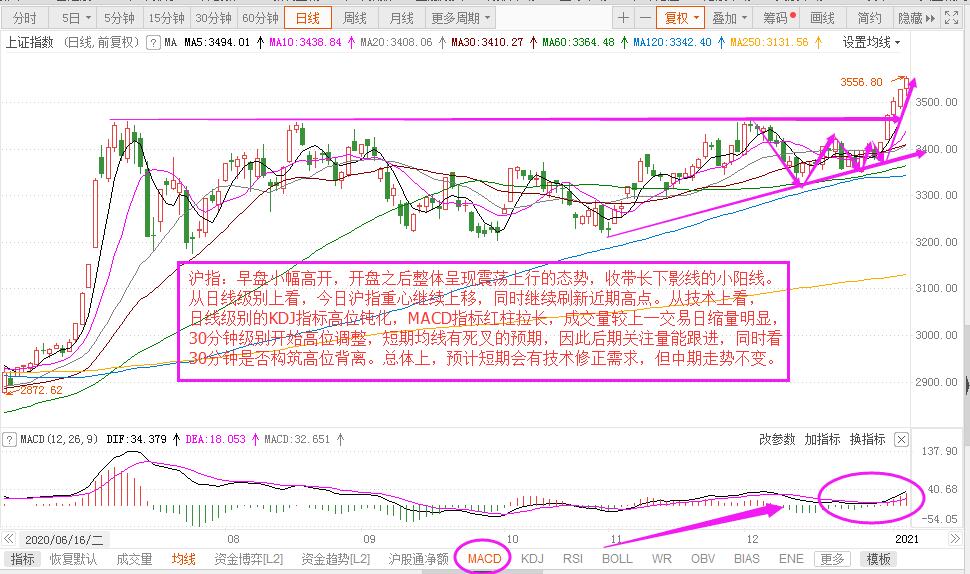Select the 资金趋势[L2] indicator

335,559
